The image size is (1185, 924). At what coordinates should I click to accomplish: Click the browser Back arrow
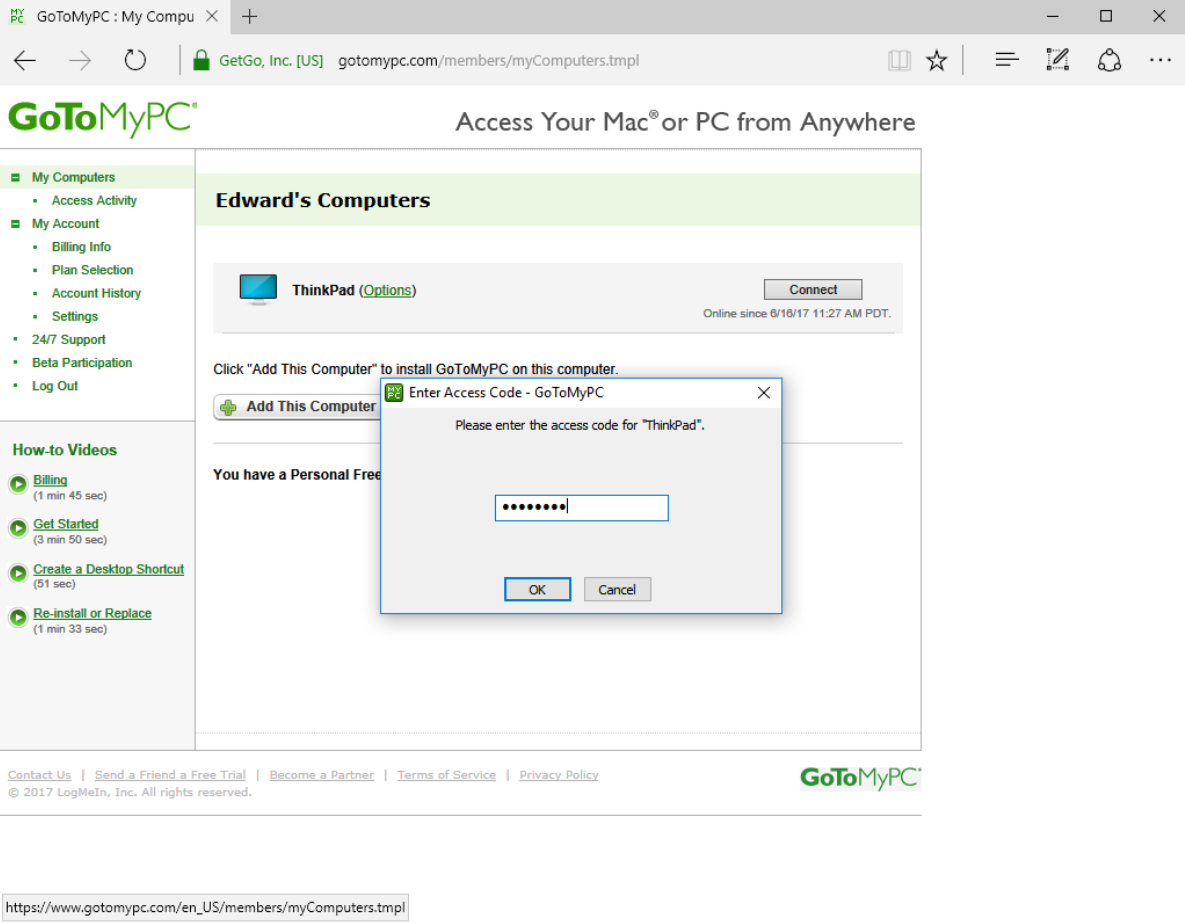point(25,60)
